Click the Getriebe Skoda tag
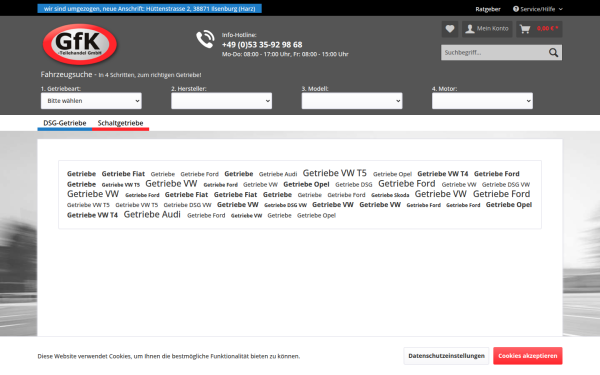Screen dimensions: 600x375 (x=390, y=195)
